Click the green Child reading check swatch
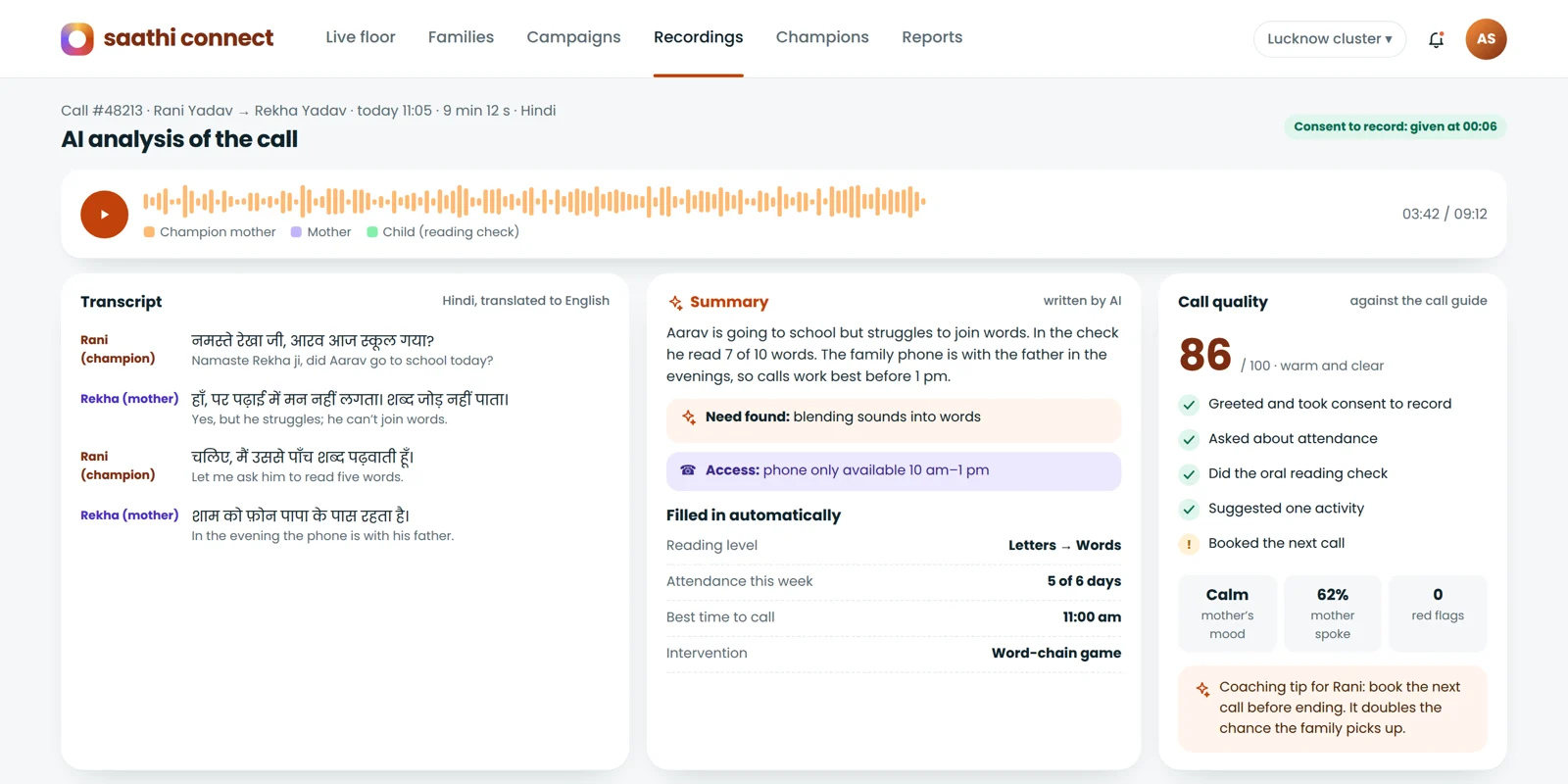1568x784 pixels. [x=372, y=232]
